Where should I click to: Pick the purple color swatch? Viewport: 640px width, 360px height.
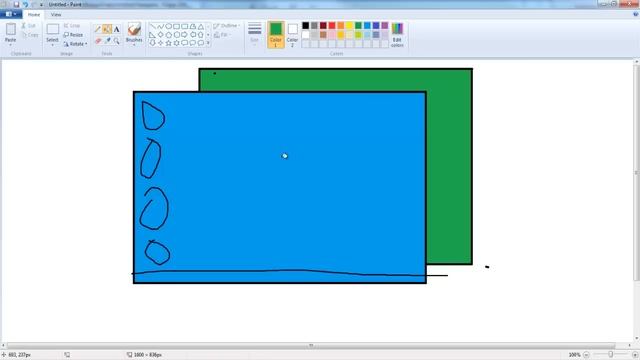(384, 26)
